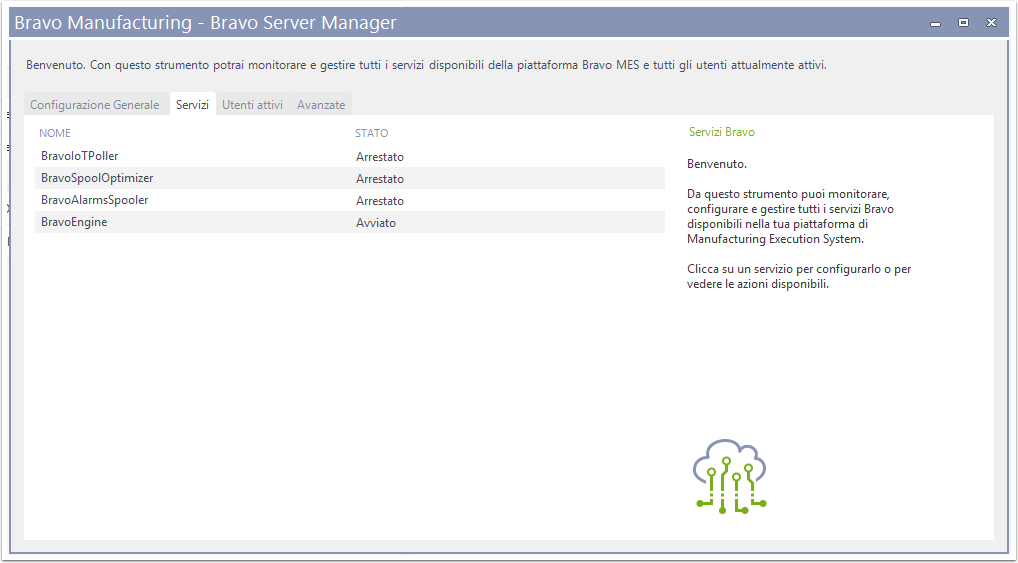The height and width of the screenshot is (563, 1018).
Task: Minimize the Bravo Server Manager window
Action: point(936,23)
